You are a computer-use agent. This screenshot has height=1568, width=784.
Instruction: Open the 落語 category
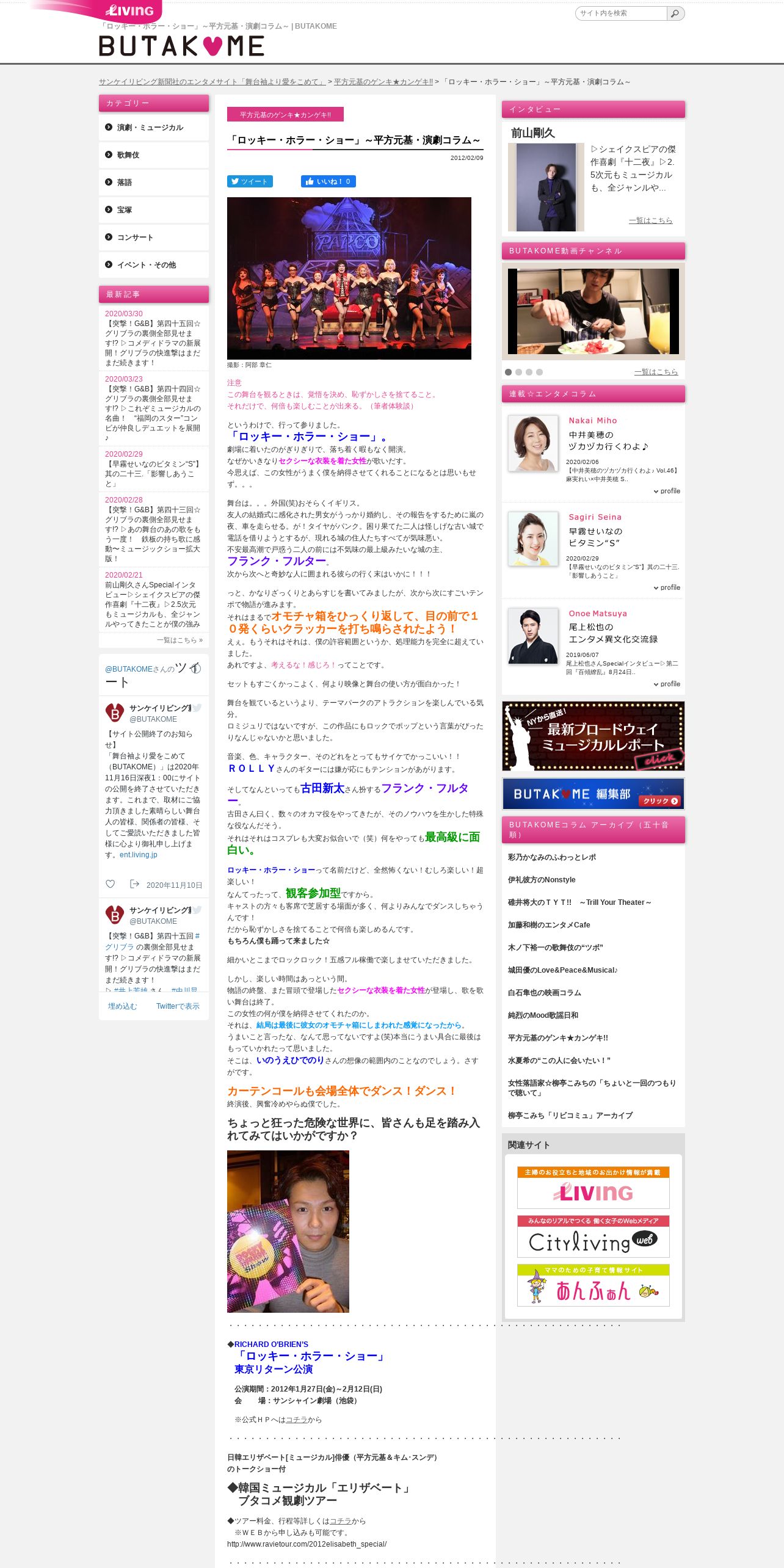pyautogui.click(x=154, y=183)
